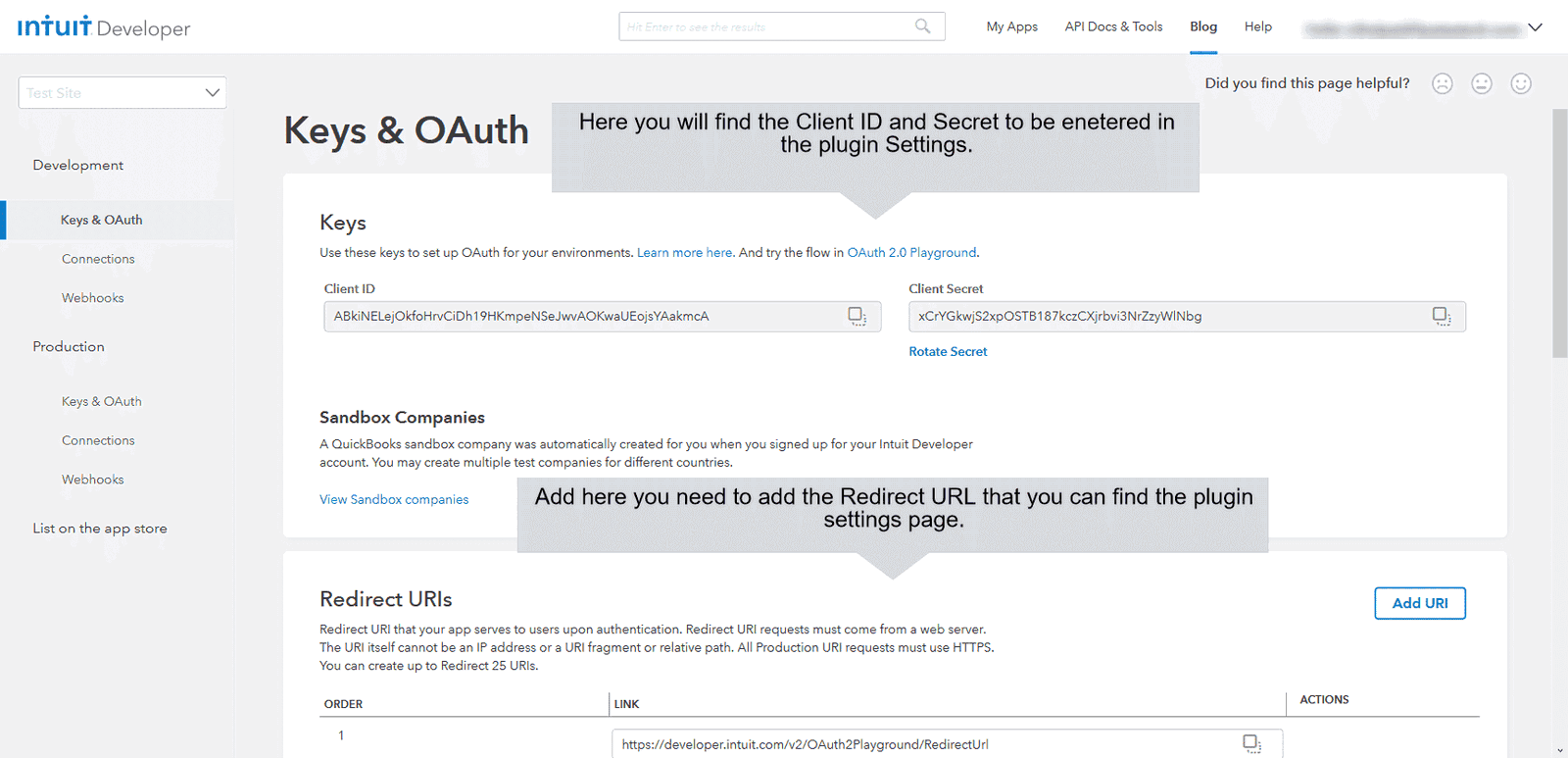Image resolution: width=1568 pixels, height=758 pixels.
Task: Copy the OAuth2Playground redirect URL icon
Action: [x=1252, y=743]
